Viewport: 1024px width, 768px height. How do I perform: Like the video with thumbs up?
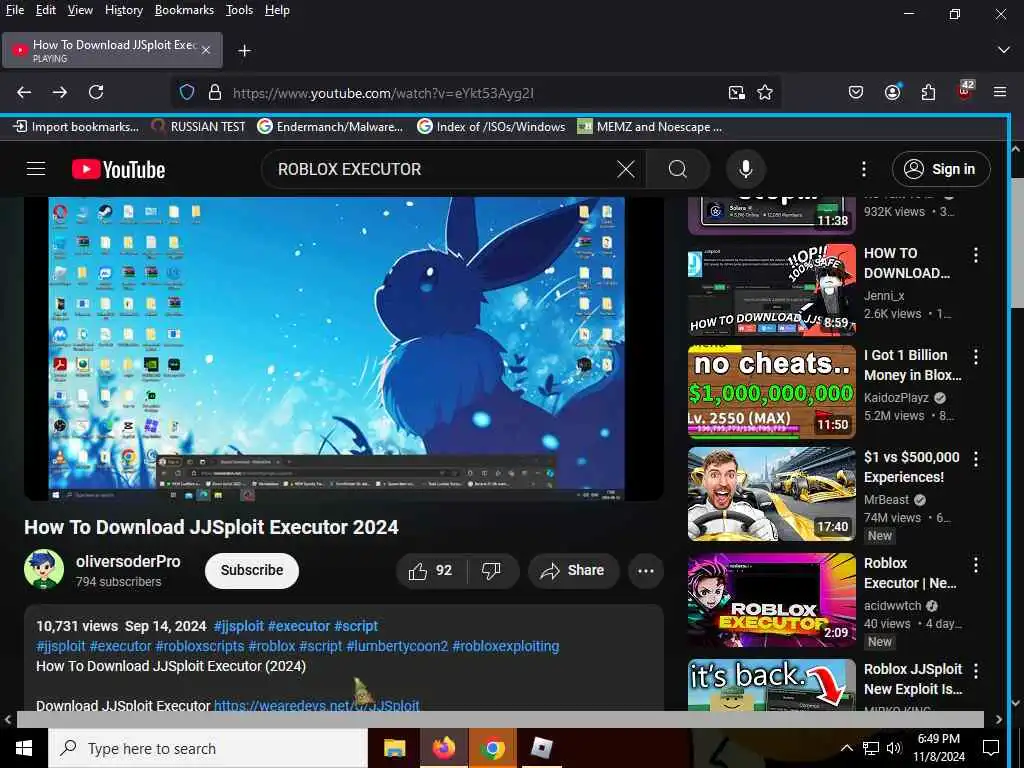click(431, 571)
